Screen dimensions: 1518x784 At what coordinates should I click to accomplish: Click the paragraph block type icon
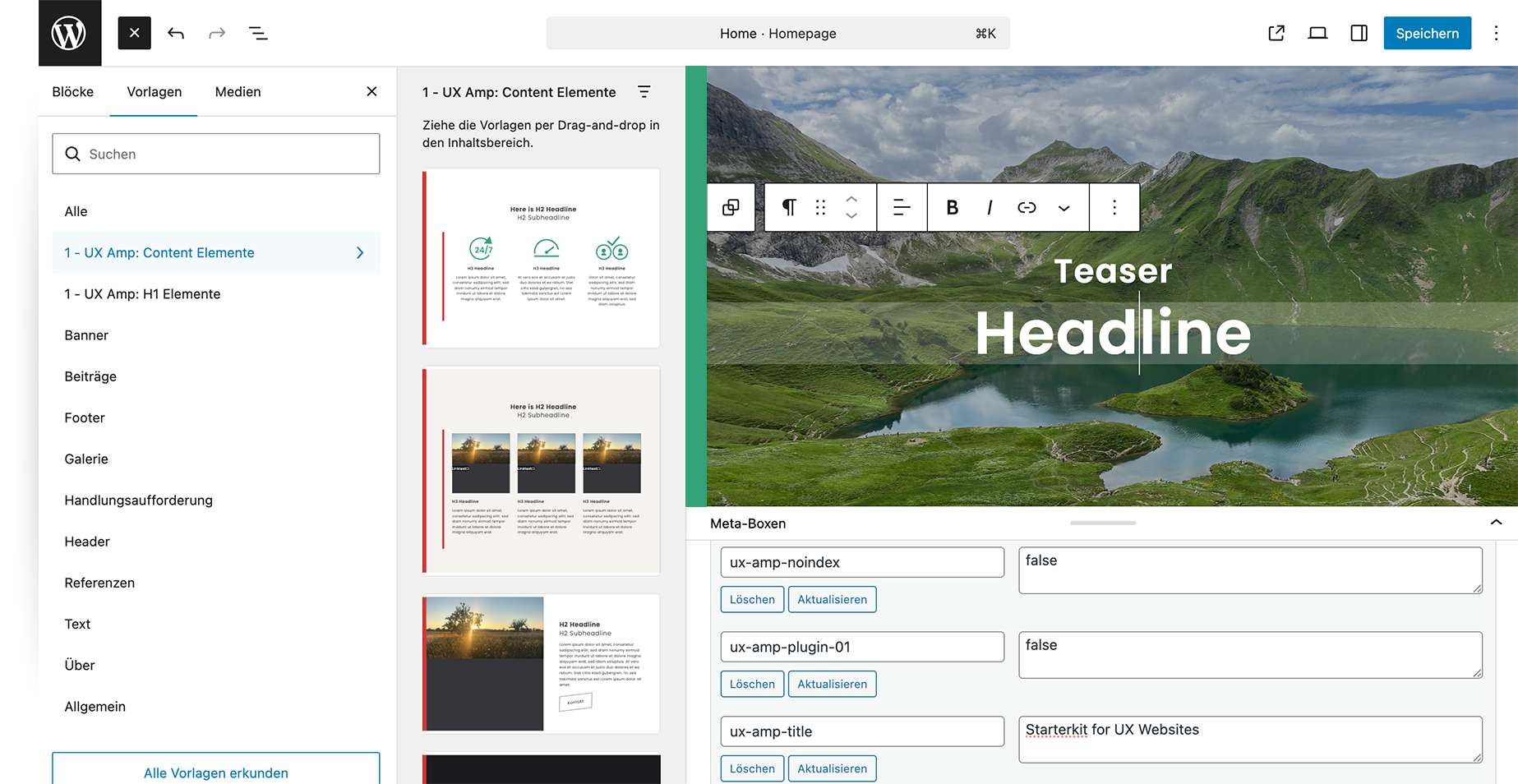click(787, 207)
